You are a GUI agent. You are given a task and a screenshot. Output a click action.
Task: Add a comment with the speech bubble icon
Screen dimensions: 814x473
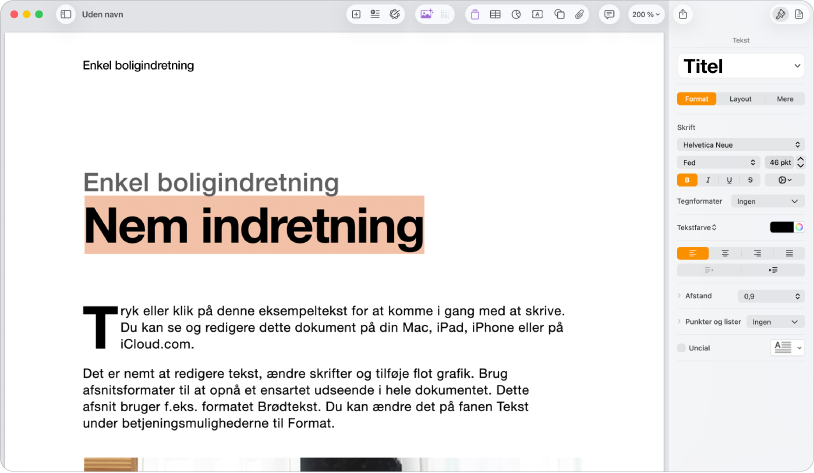tap(609, 15)
